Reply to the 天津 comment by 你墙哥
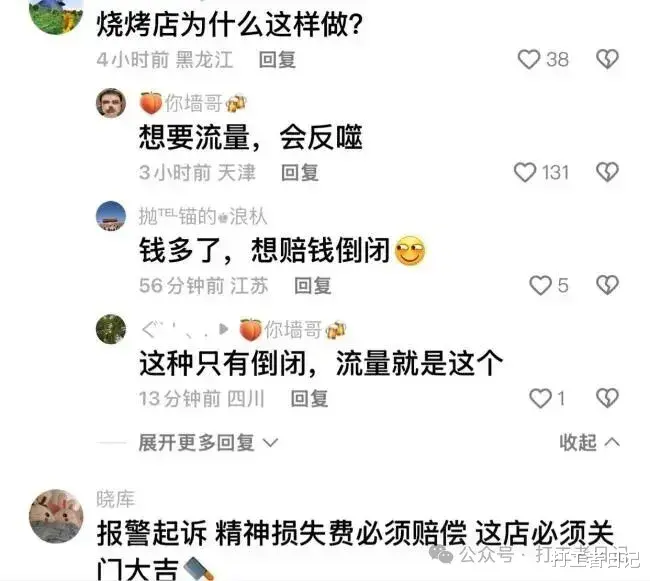Viewport: 650px width, 581px height. coord(300,173)
